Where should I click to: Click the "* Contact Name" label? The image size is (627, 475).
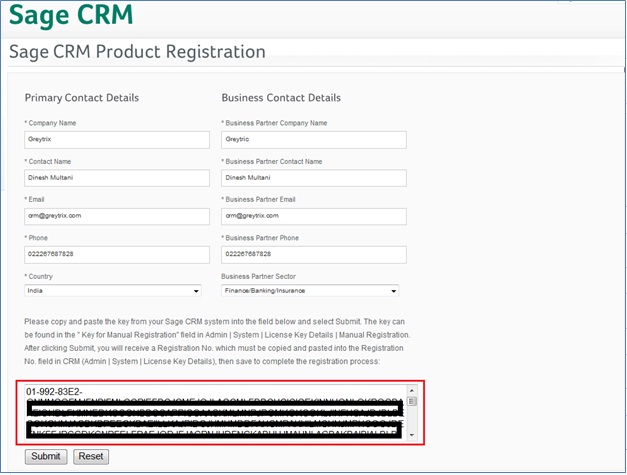pos(48,162)
